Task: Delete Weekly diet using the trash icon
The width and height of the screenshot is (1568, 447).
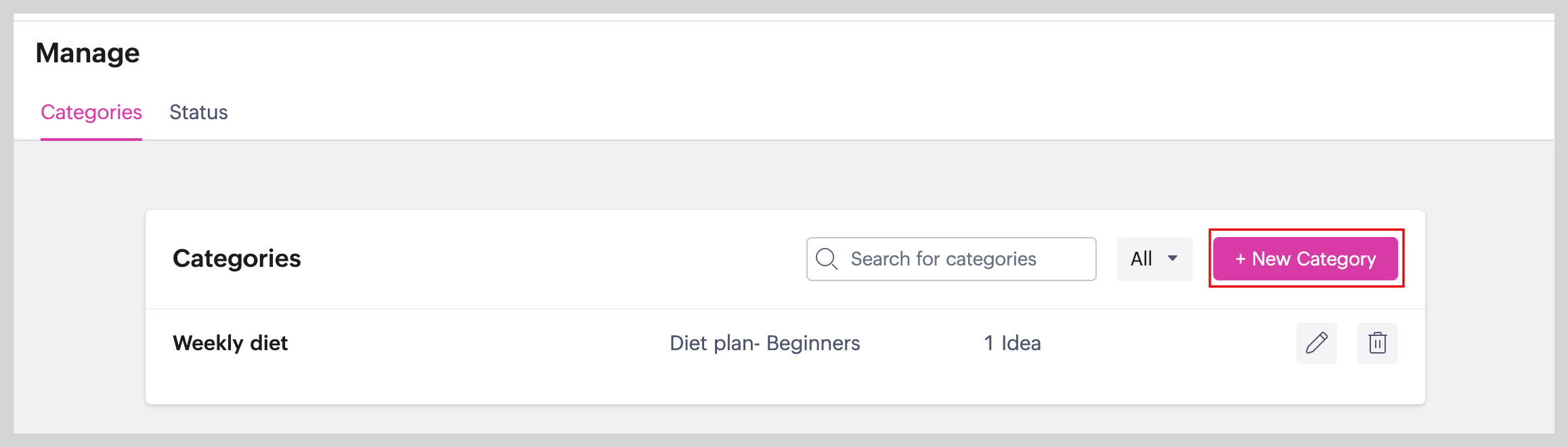Action: 1377,343
